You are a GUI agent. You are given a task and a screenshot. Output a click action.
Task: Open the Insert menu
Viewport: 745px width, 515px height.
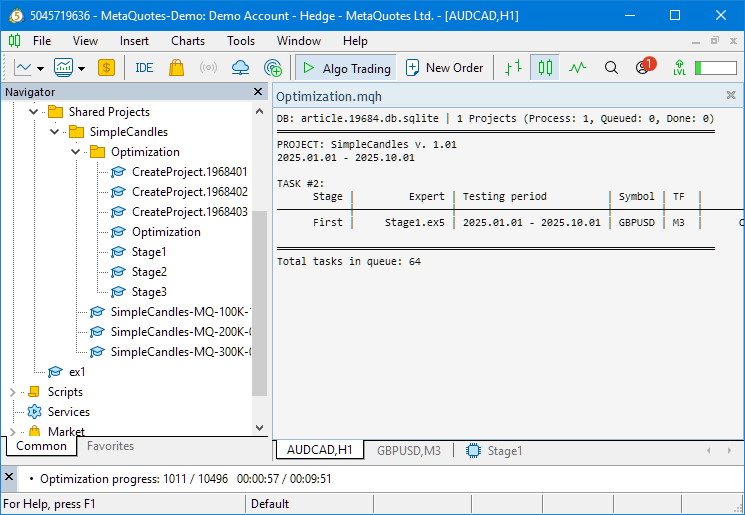134,41
